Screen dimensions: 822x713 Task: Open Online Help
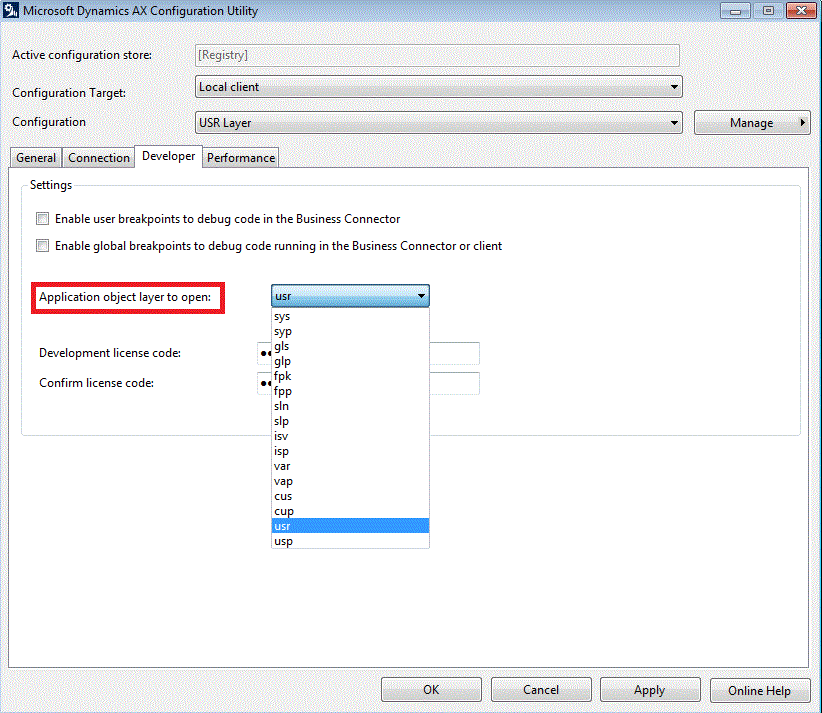click(x=759, y=690)
